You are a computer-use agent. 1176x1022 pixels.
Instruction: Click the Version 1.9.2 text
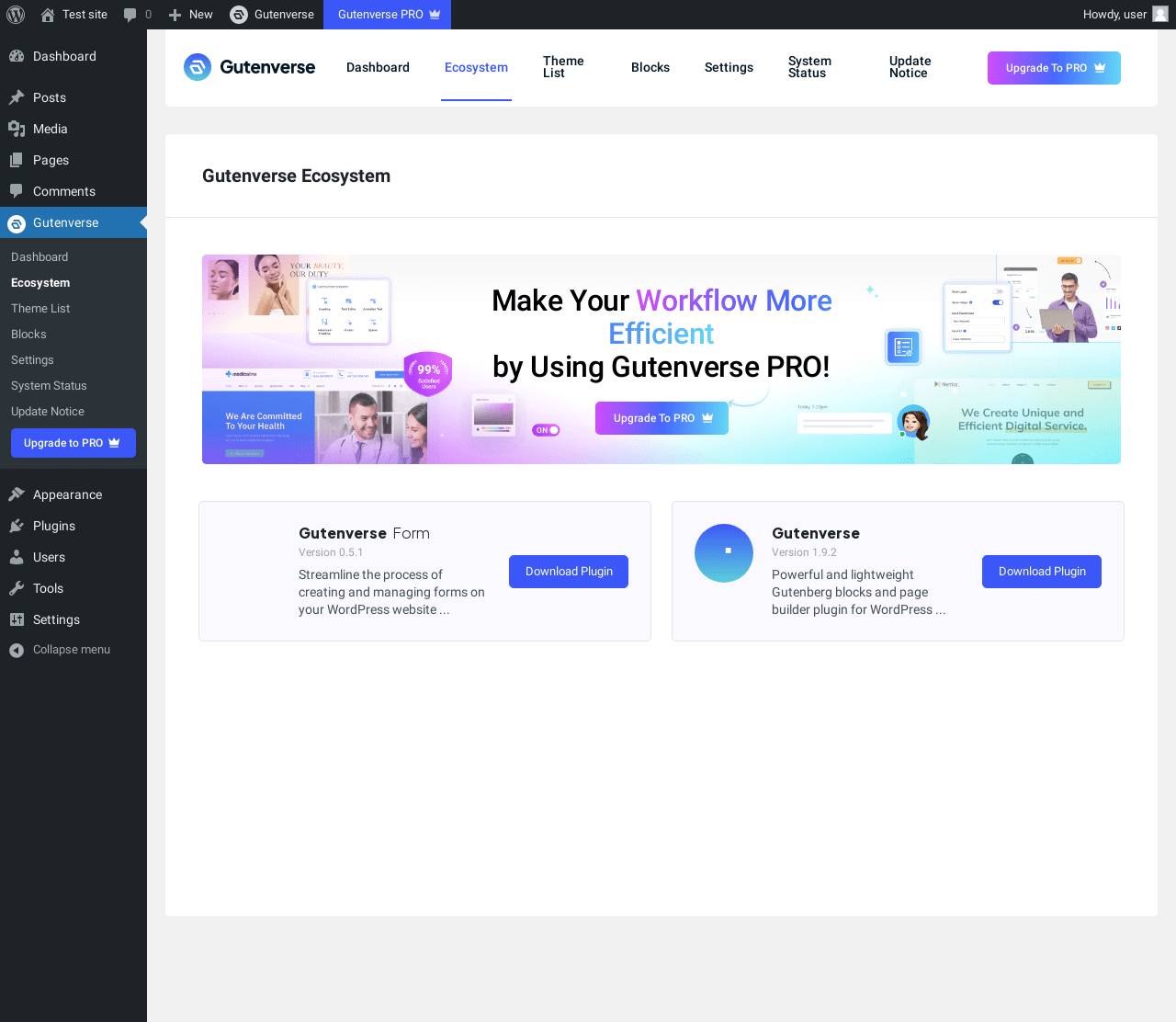tap(804, 552)
